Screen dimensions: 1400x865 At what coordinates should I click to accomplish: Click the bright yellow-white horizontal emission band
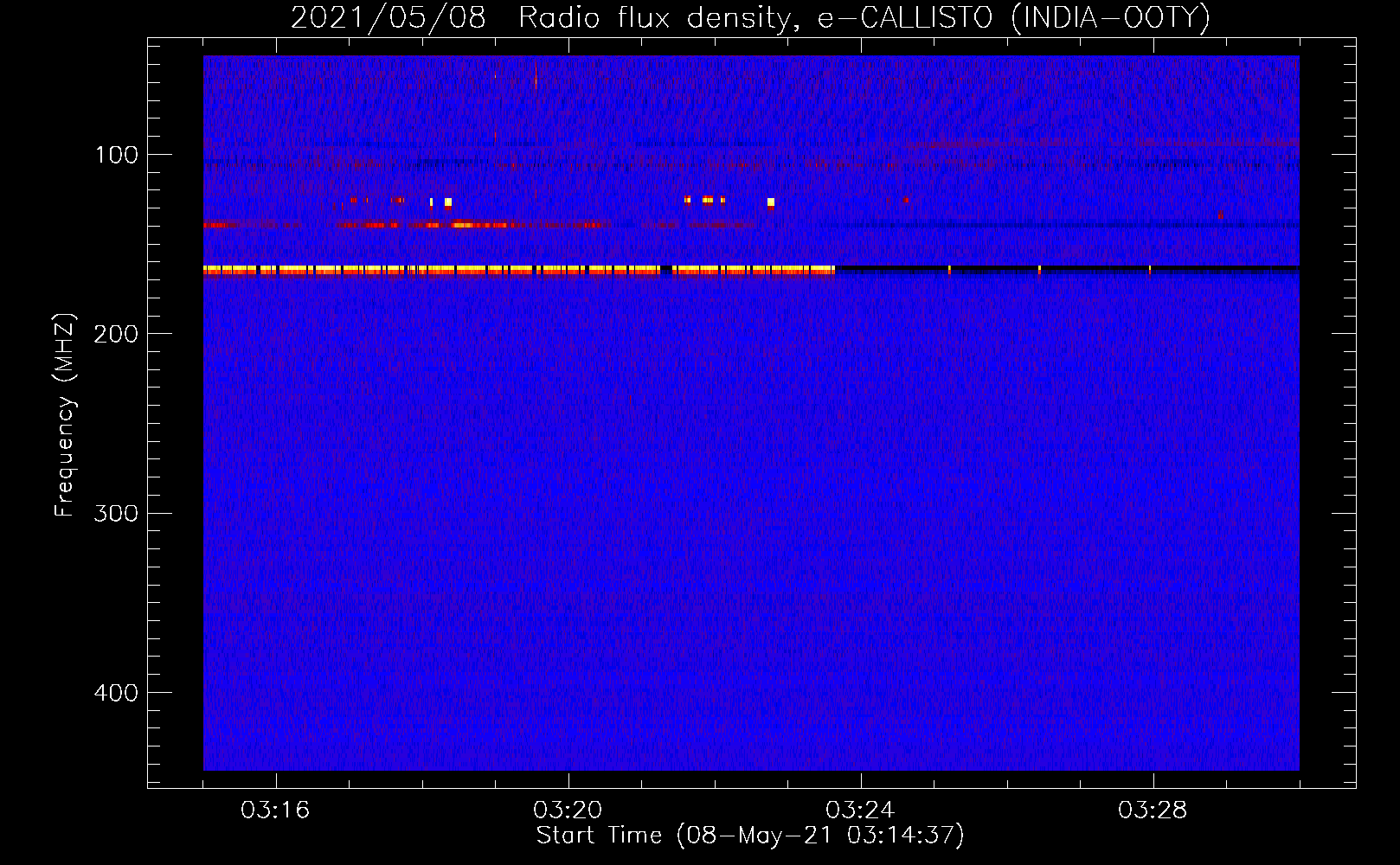[x=519, y=270]
